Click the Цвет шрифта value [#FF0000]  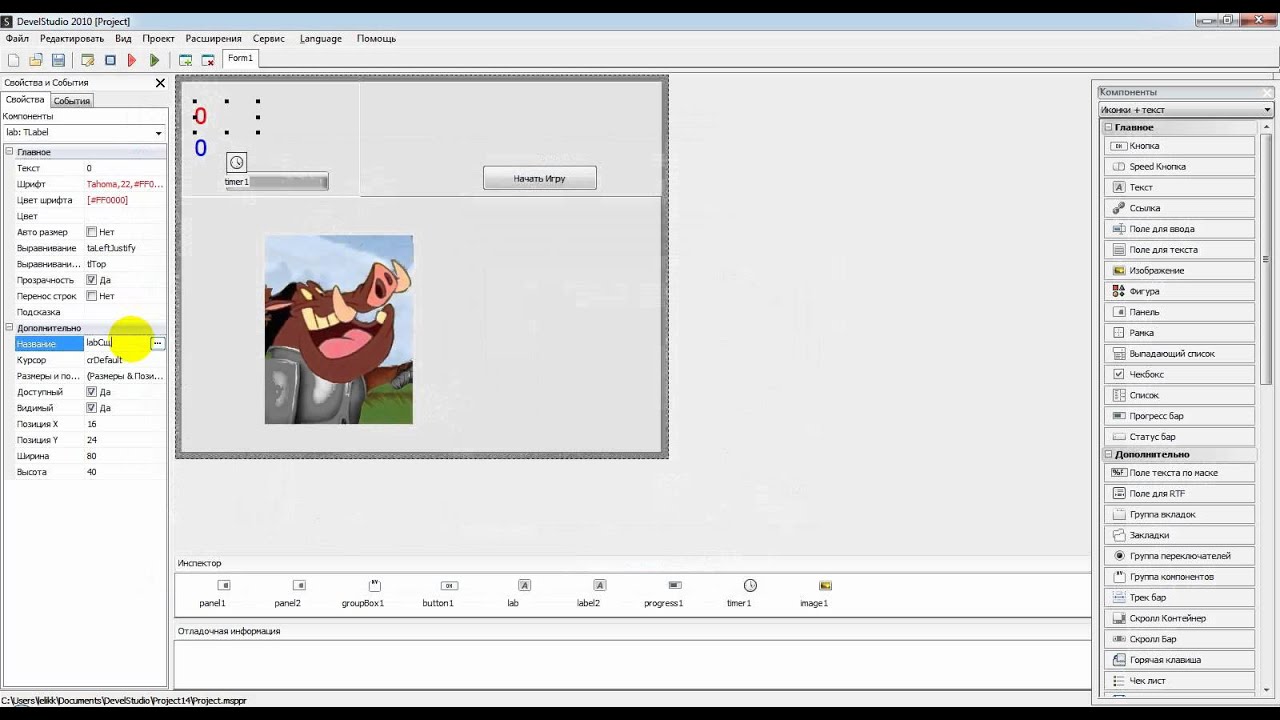click(125, 200)
